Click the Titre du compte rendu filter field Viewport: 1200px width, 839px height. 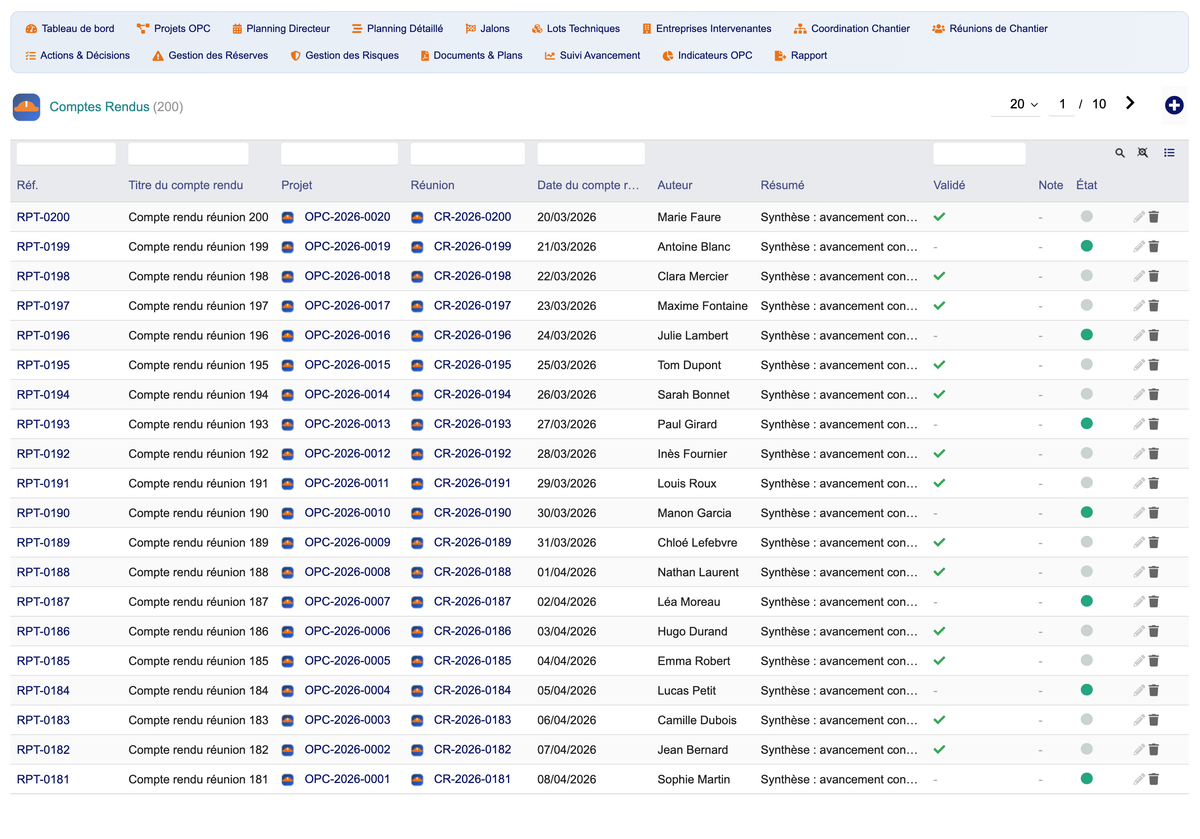pos(188,154)
